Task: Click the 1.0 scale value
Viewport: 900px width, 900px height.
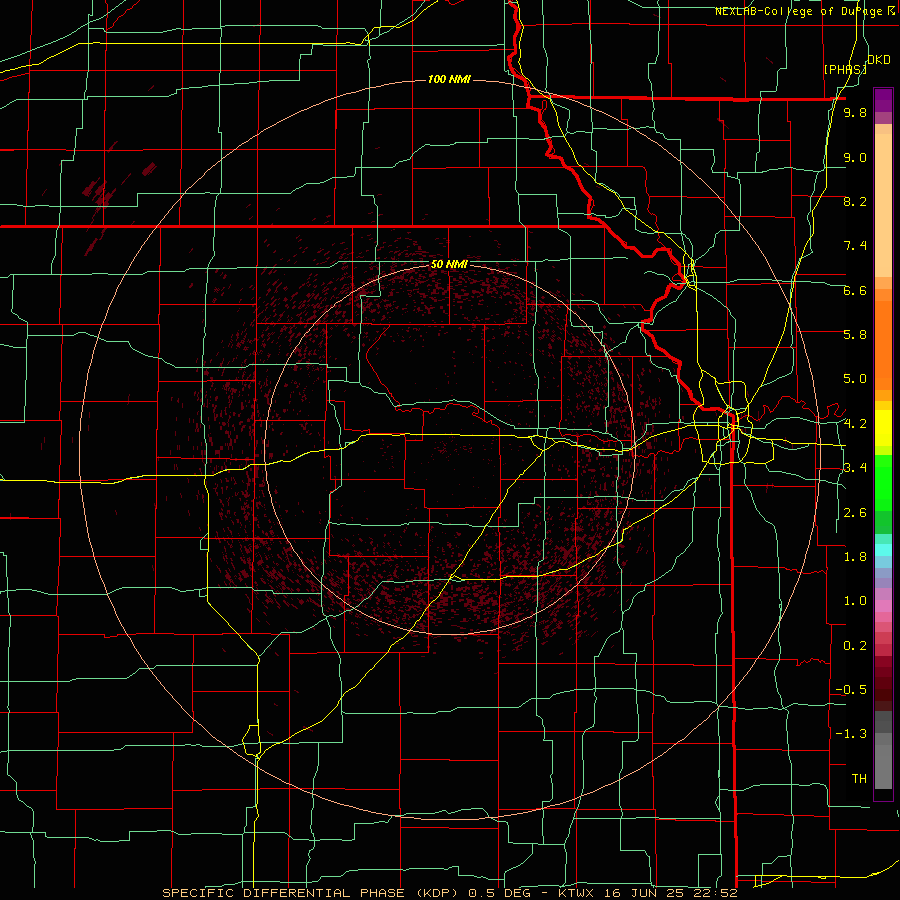Action: (x=855, y=601)
